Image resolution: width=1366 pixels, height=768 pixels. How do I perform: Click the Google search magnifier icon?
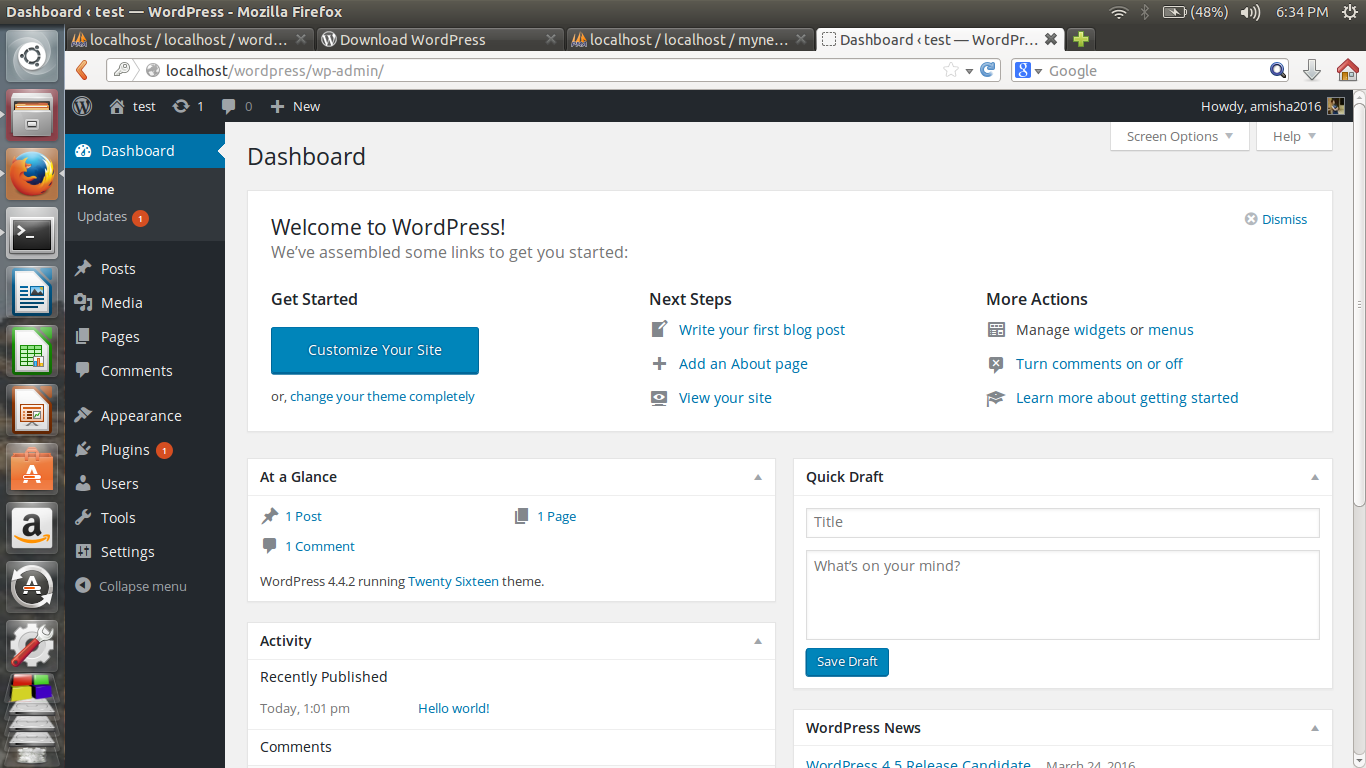tap(1278, 70)
